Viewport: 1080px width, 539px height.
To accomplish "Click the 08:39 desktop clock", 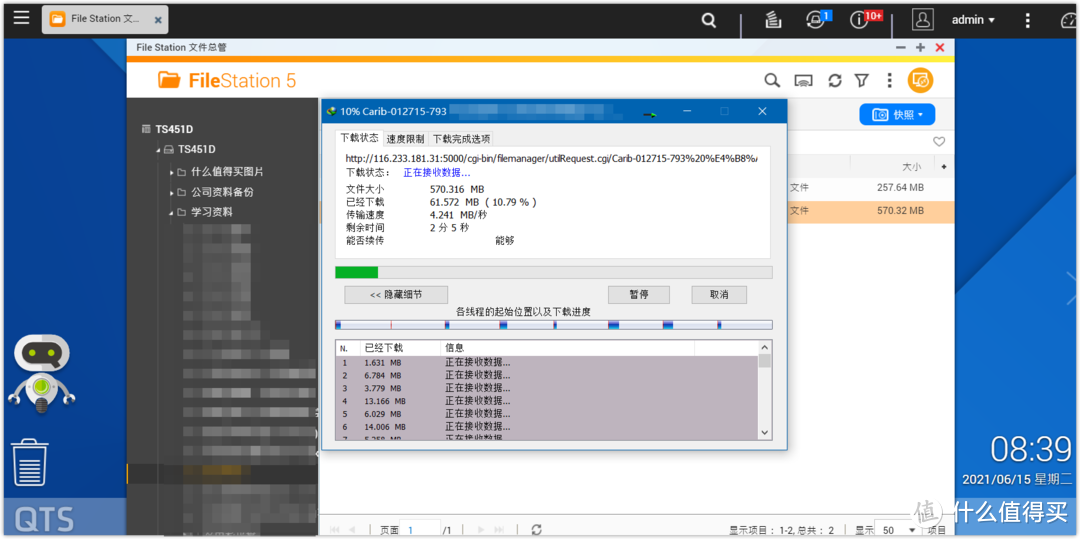I will [x=1031, y=450].
